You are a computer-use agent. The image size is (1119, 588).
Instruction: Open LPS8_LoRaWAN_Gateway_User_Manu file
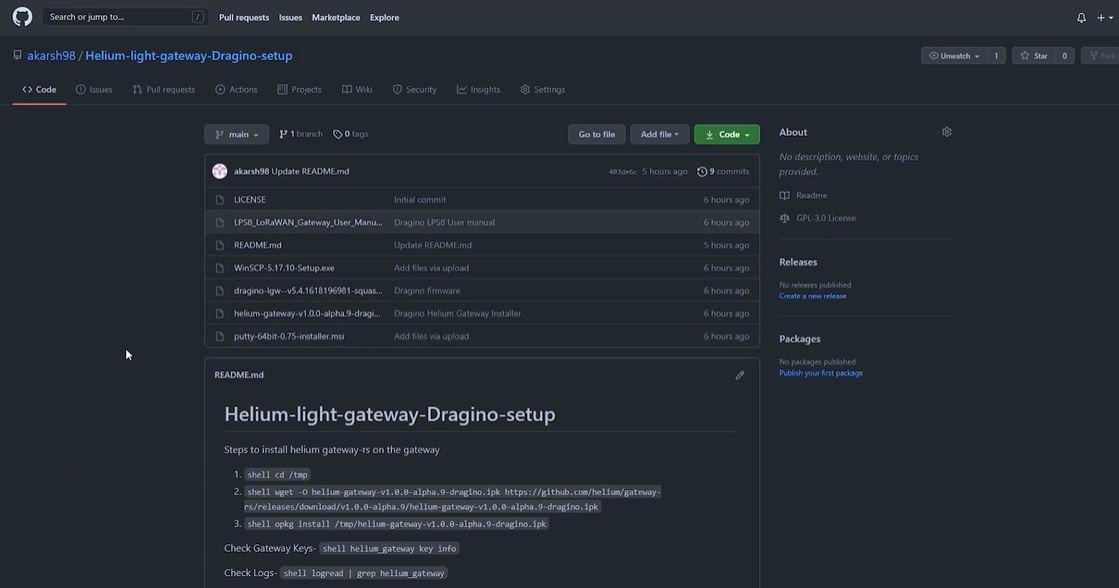point(308,223)
